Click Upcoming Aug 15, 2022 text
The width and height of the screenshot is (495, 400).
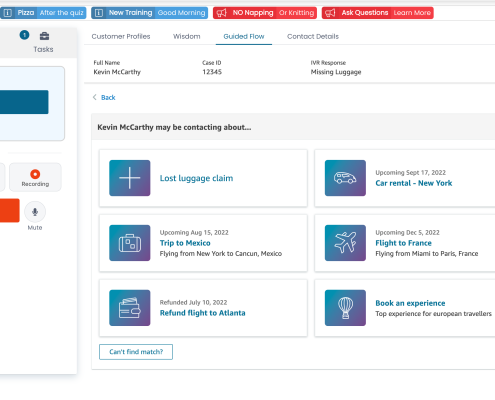tap(194, 232)
